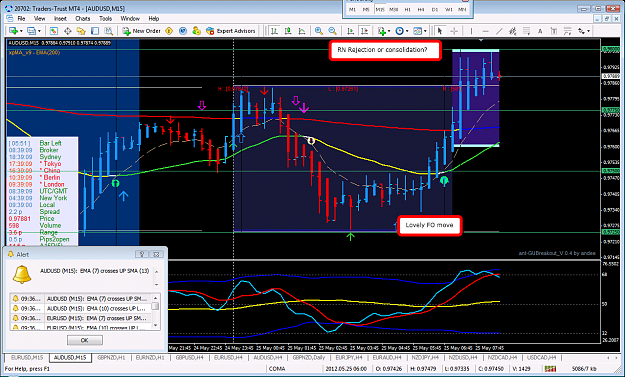Screen dimensions: 625x377
Task: Open the Market Watch panel icon
Action: 54,31
